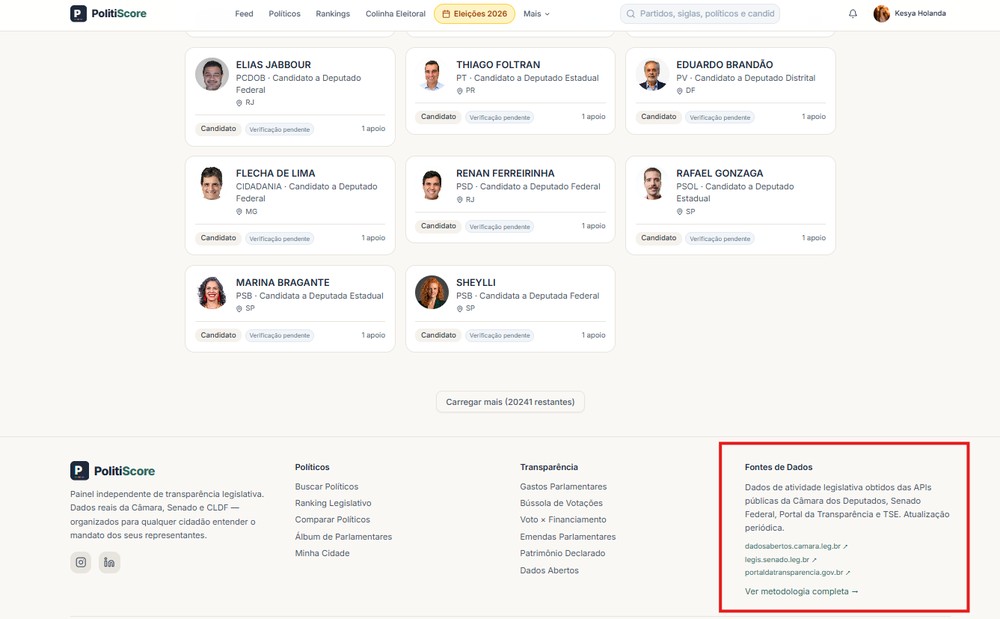The width and height of the screenshot is (1000, 619).
Task: Click the RENAN FERREIRINHA name
Action: (505, 173)
